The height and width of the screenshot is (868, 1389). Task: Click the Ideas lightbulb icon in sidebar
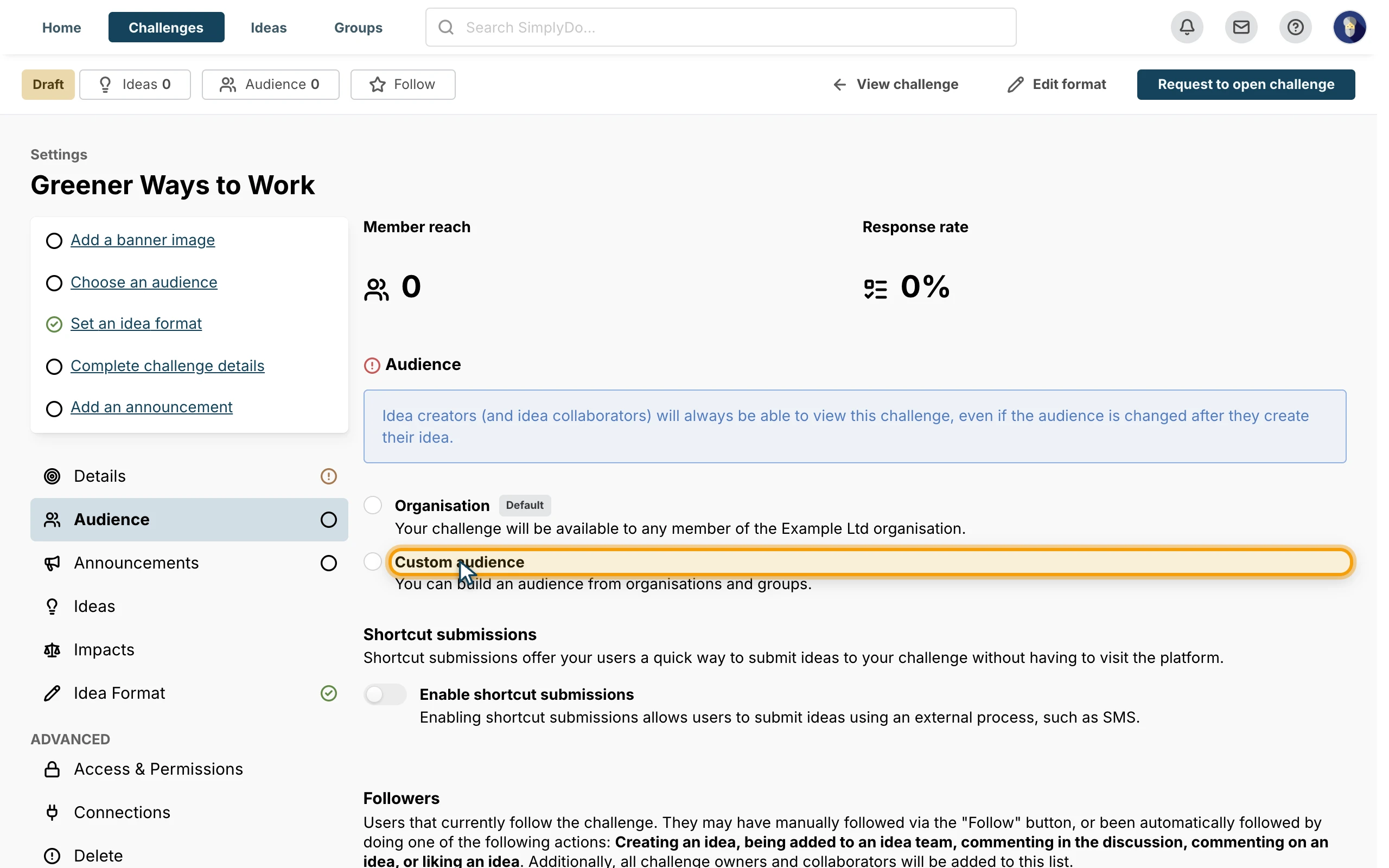pyautogui.click(x=52, y=606)
